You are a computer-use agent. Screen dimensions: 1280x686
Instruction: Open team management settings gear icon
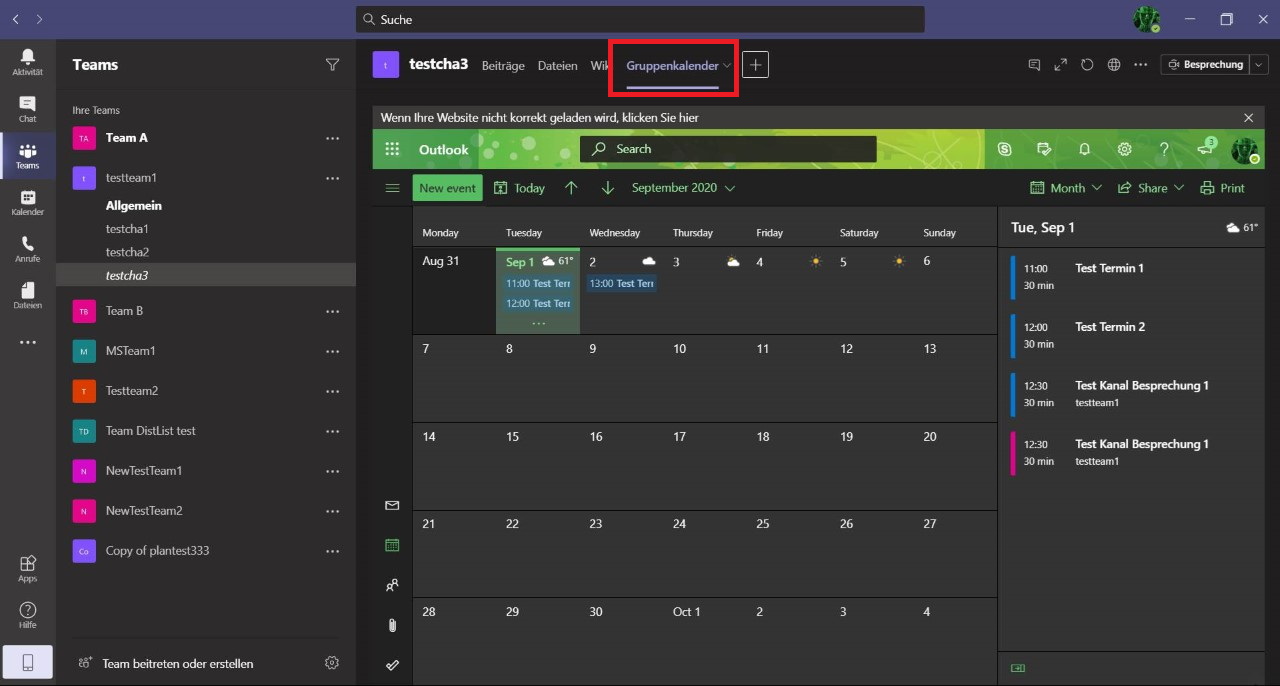click(332, 663)
